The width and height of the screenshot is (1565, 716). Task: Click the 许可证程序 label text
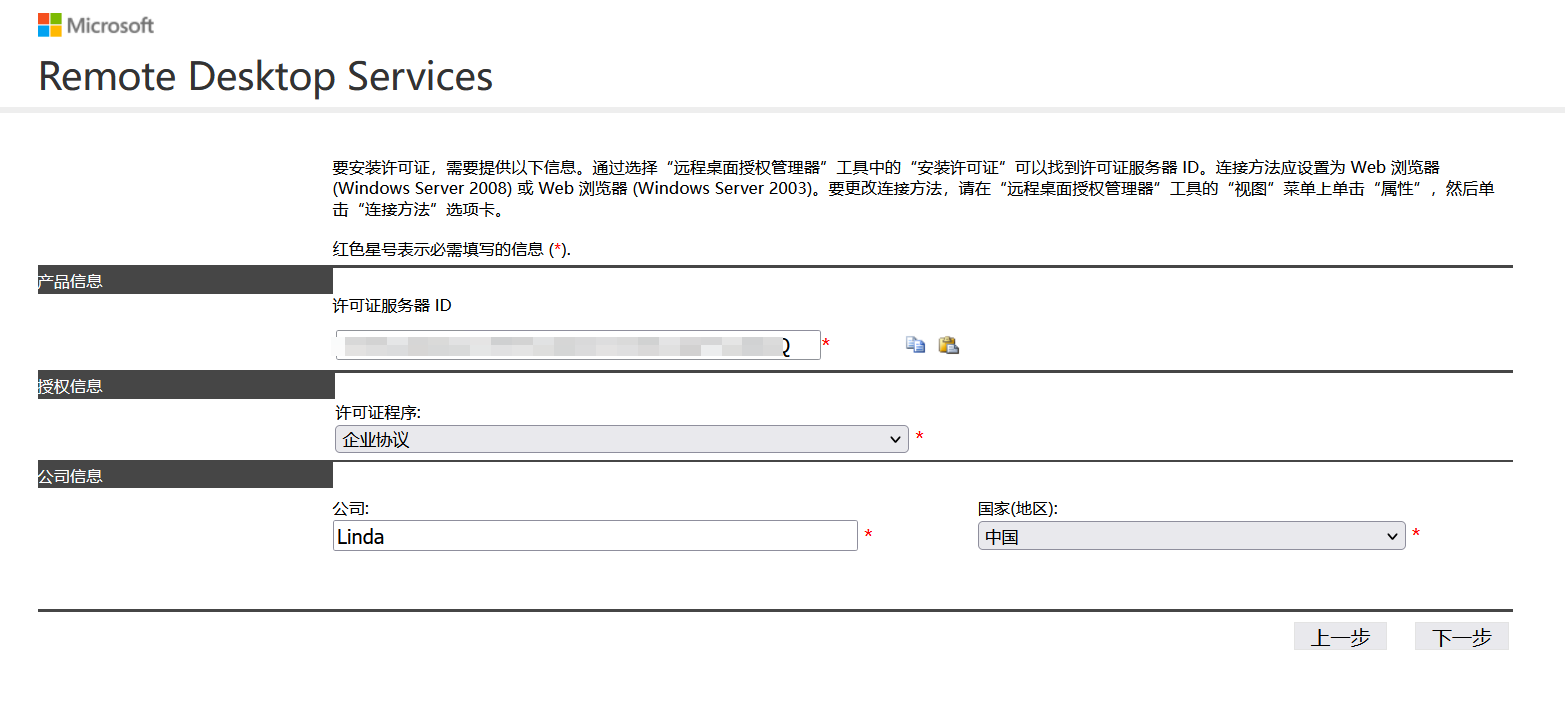coord(377,412)
